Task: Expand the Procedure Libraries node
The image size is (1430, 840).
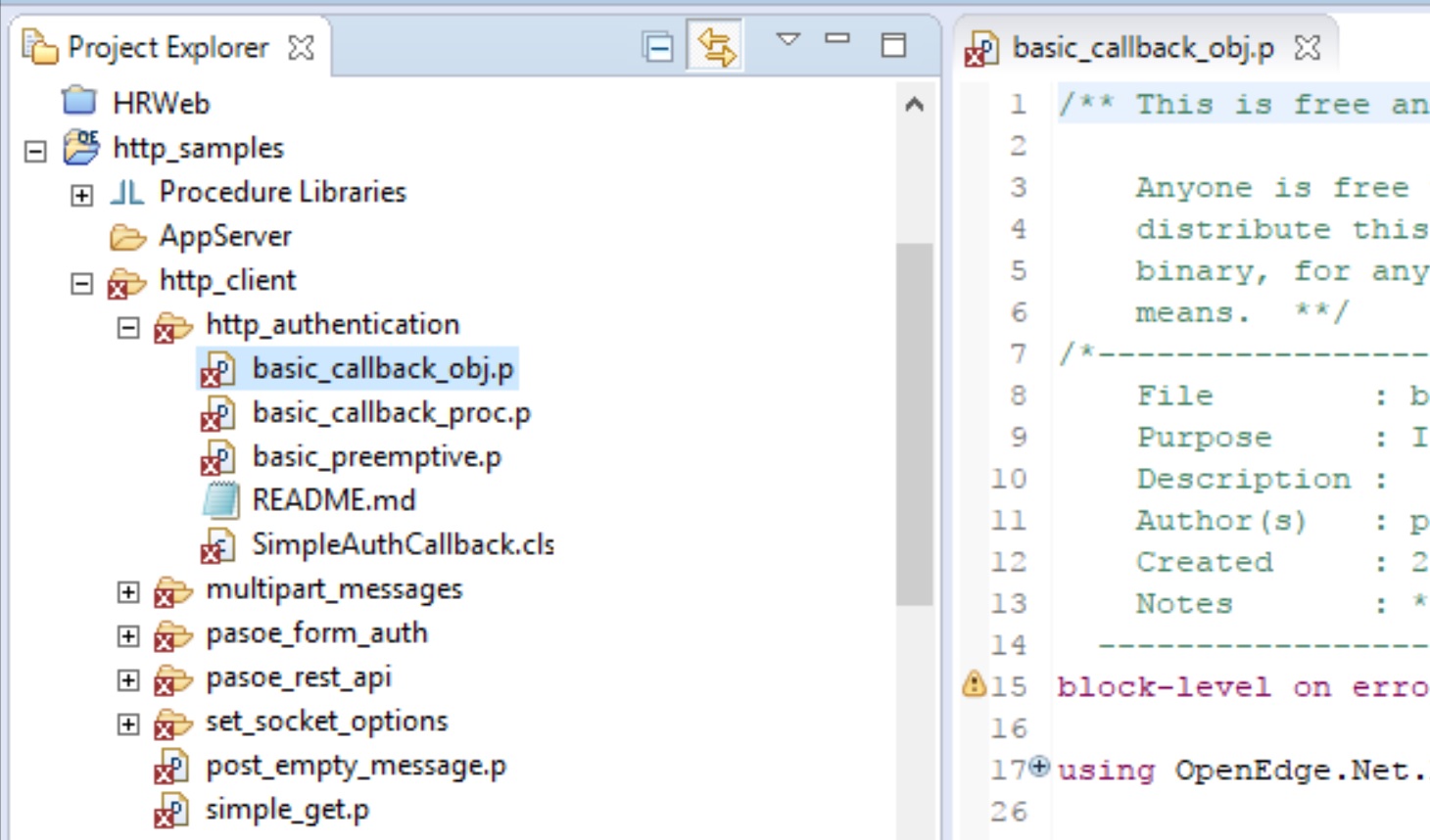Action: tap(82, 195)
